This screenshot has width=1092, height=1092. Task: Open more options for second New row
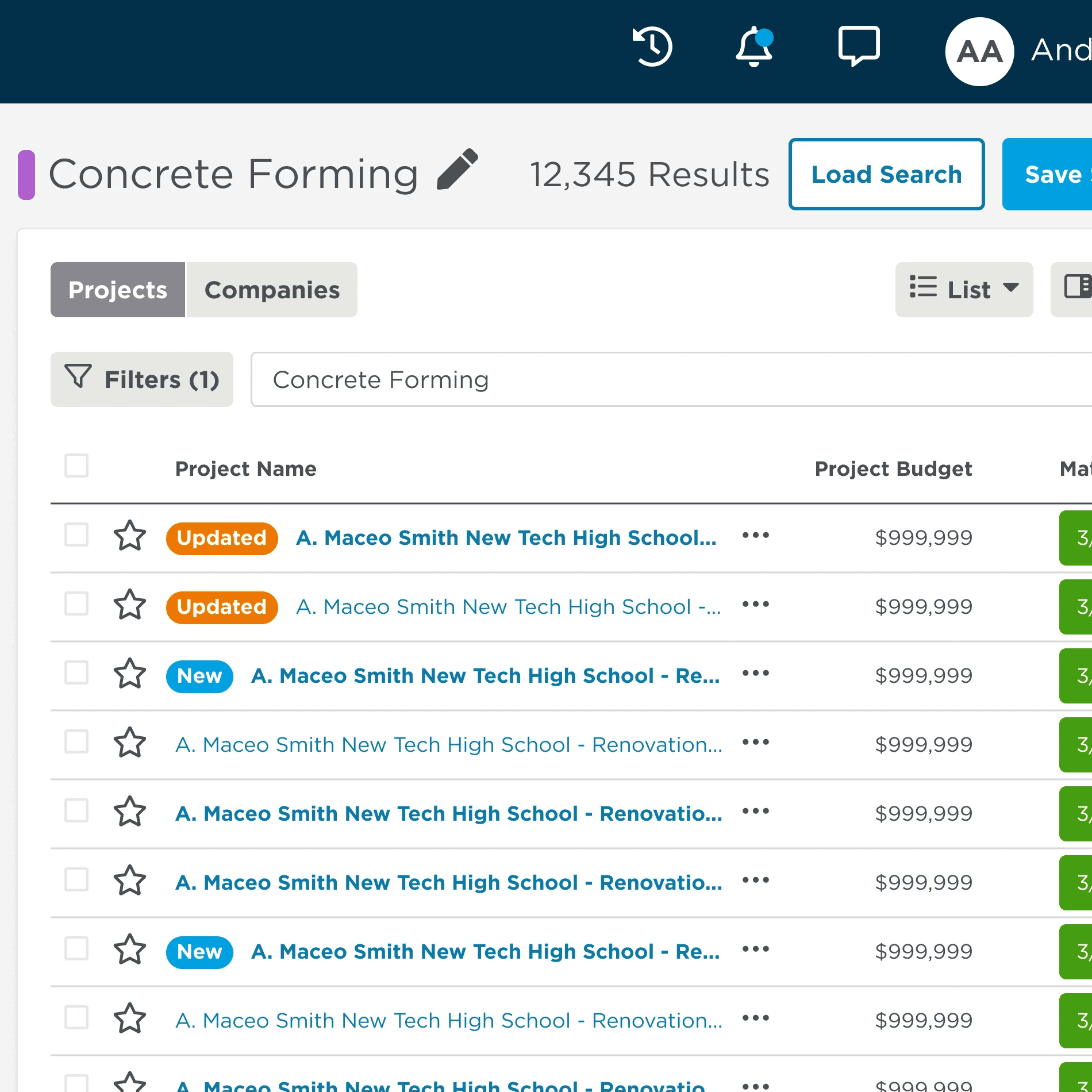click(x=755, y=949)
